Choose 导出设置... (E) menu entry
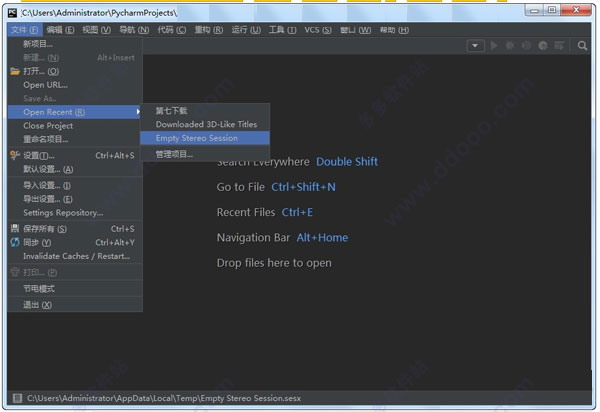This screenshot has height=412, width=600. tap(75, 199)
